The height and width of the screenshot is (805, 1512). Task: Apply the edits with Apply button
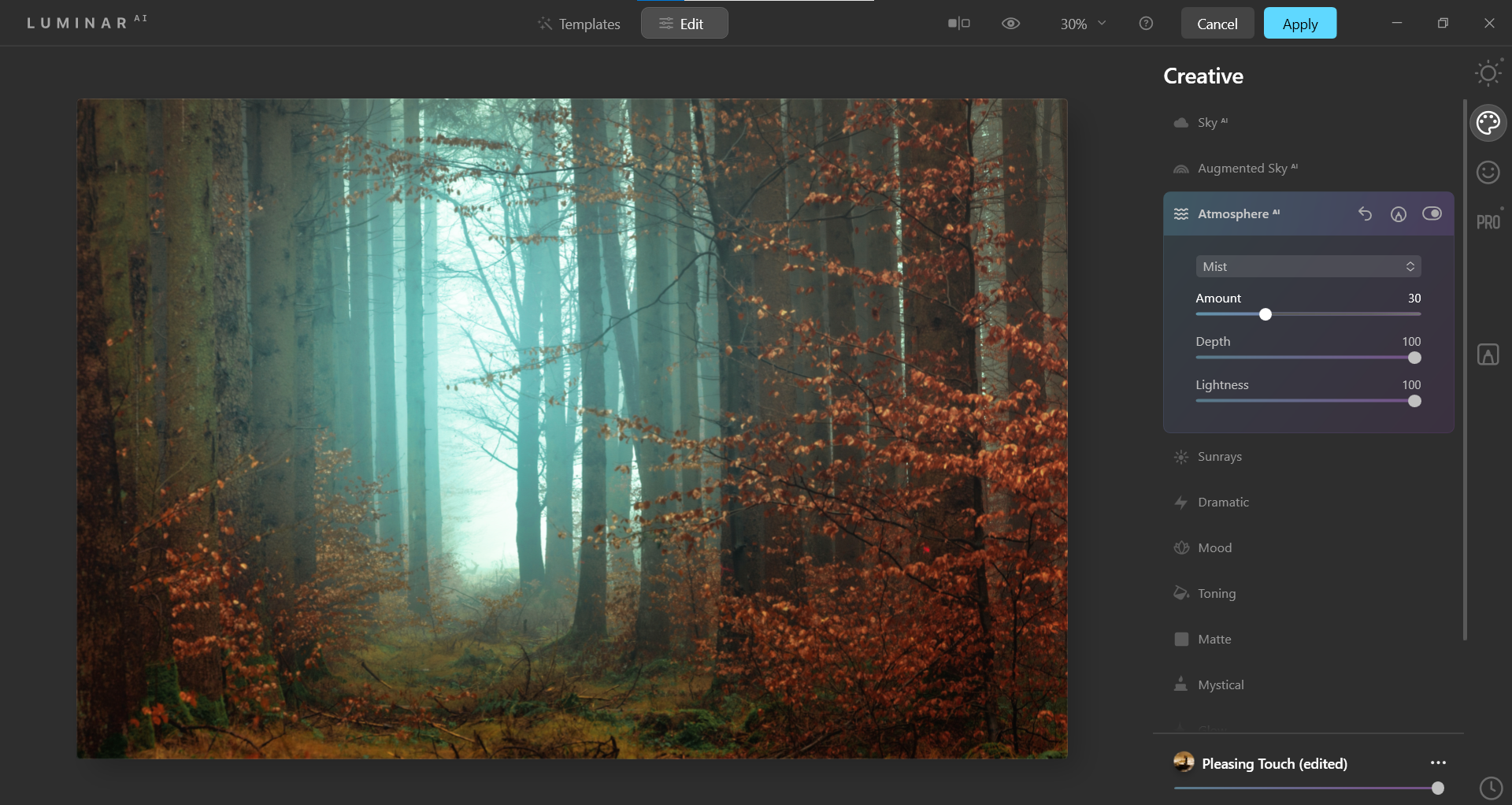1300,24
